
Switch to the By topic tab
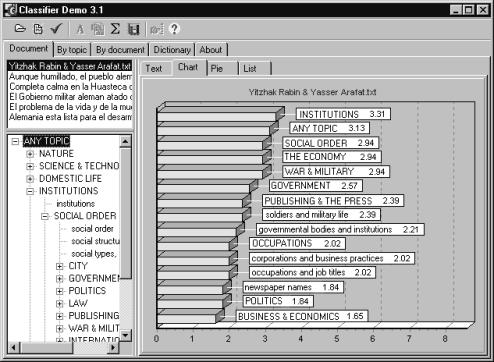(x=72, y=50)
